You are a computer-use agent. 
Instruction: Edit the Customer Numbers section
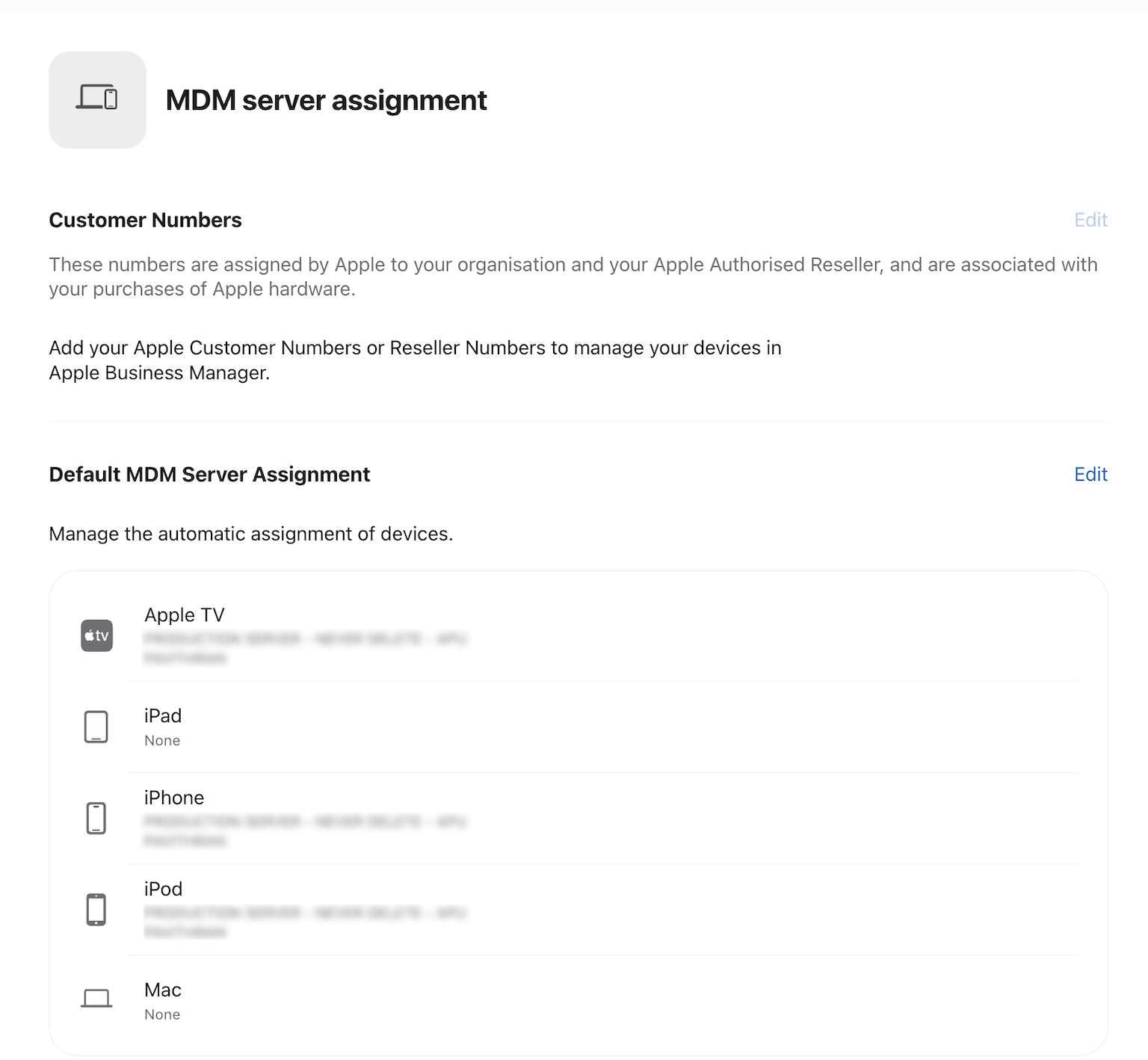click(x=1090, y=220)
